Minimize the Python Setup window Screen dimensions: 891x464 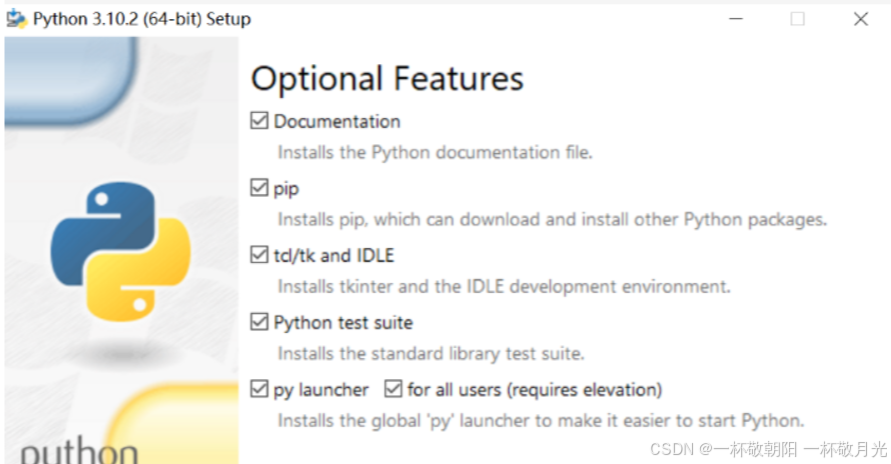(736, 19)
